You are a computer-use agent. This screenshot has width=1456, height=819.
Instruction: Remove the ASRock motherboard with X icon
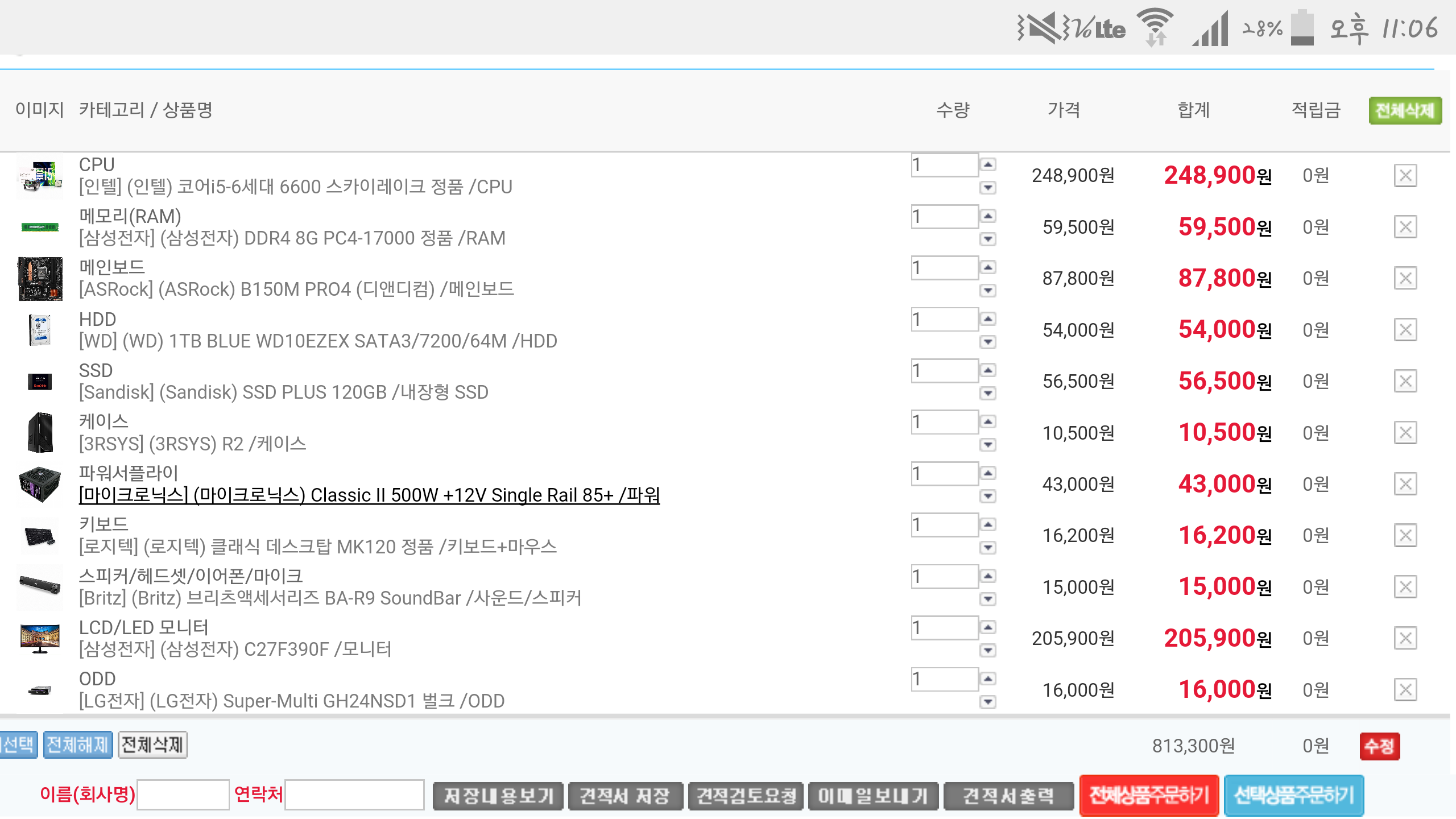click(1405, 278)
